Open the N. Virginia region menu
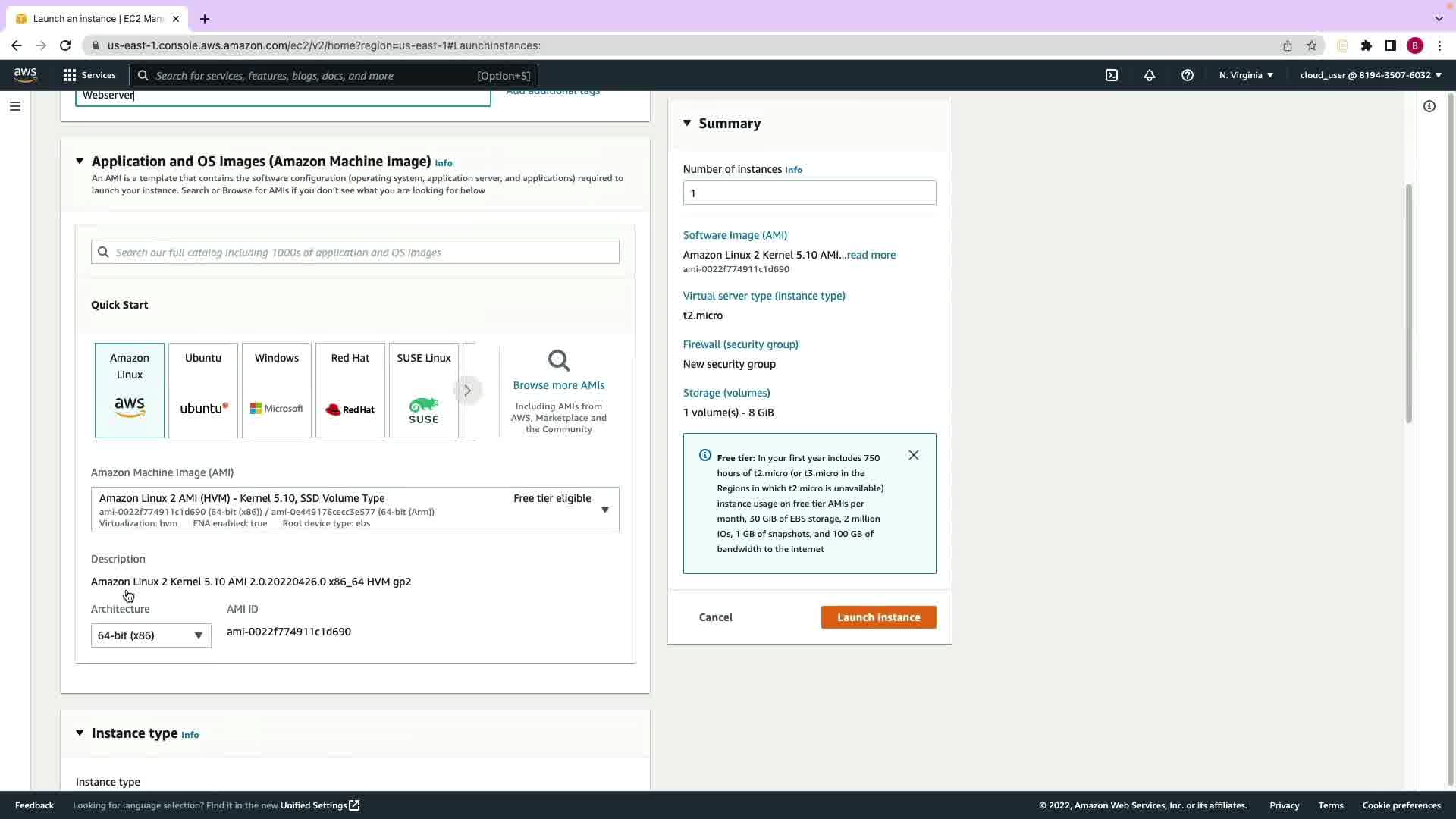The width and height of the screenshot is (1456, 819). pyautogui.click(x=1246, y=75)
